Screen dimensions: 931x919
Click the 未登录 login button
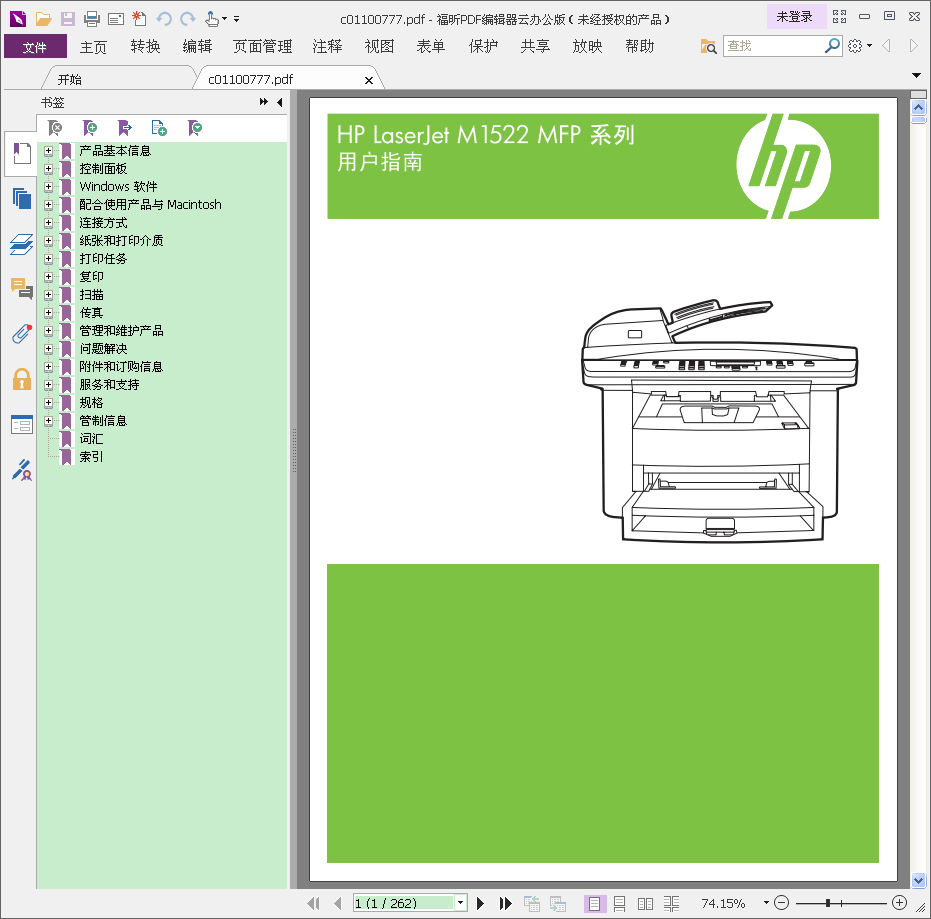pyautogui.click(x=795, y=17)
